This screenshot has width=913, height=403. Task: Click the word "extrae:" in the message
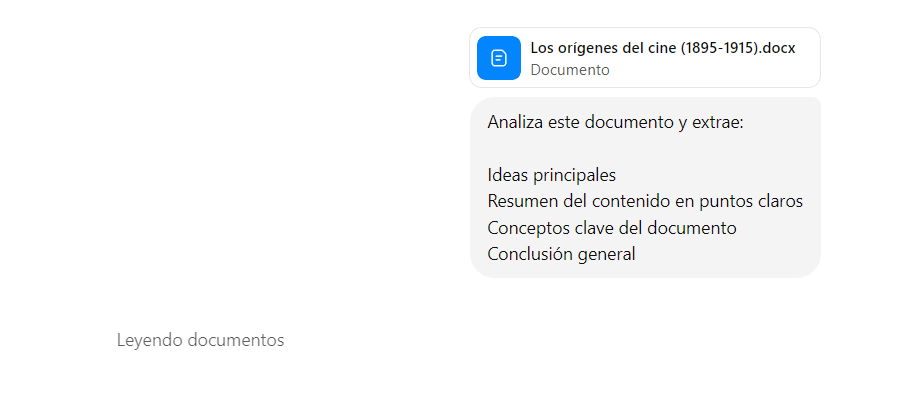coord(717,123)
